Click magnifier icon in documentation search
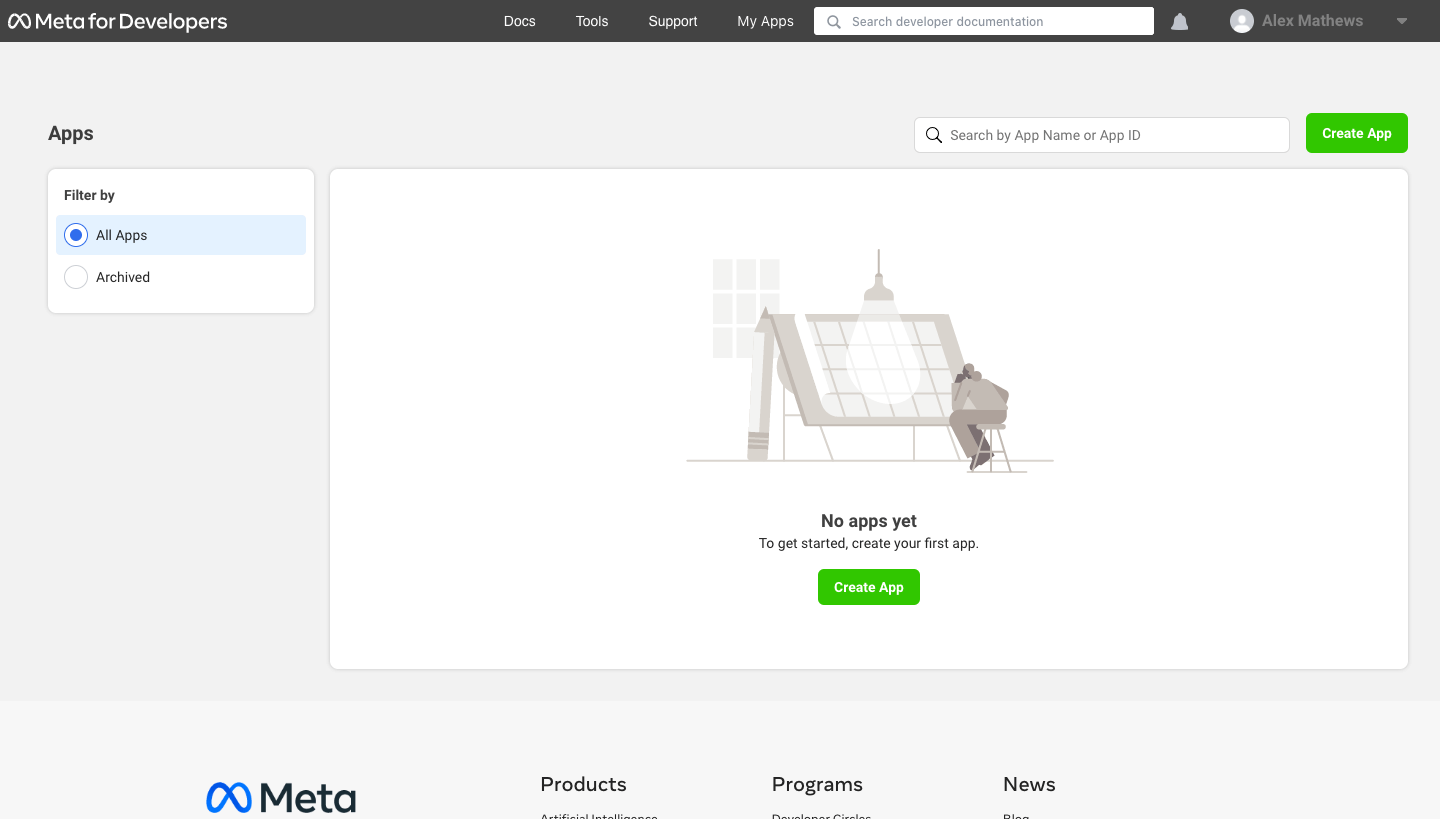1440x819 pixels. pos(834,21)
